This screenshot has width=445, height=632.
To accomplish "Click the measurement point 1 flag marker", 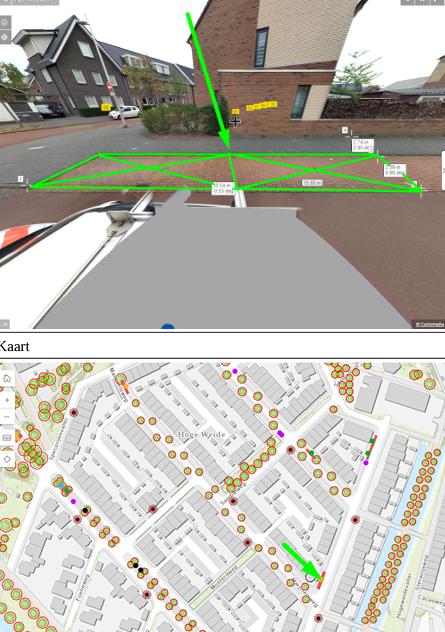I will pos(21,179).
